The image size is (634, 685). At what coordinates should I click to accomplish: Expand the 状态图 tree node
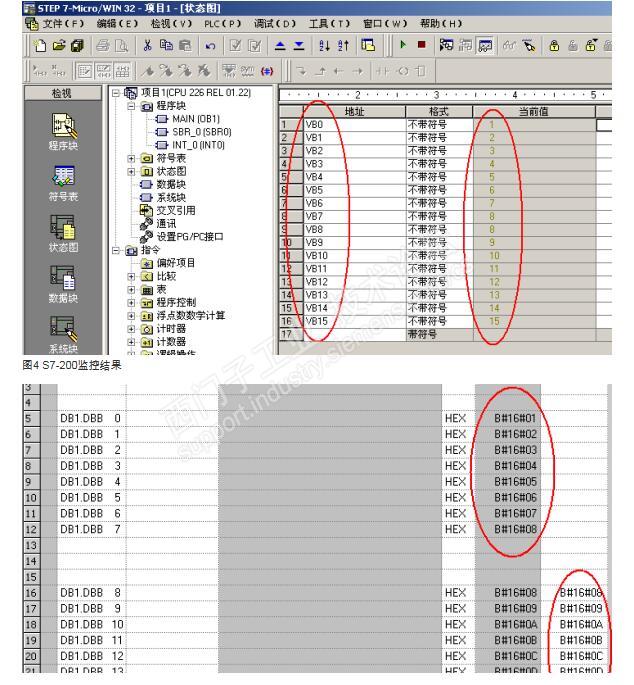[131, 171]
